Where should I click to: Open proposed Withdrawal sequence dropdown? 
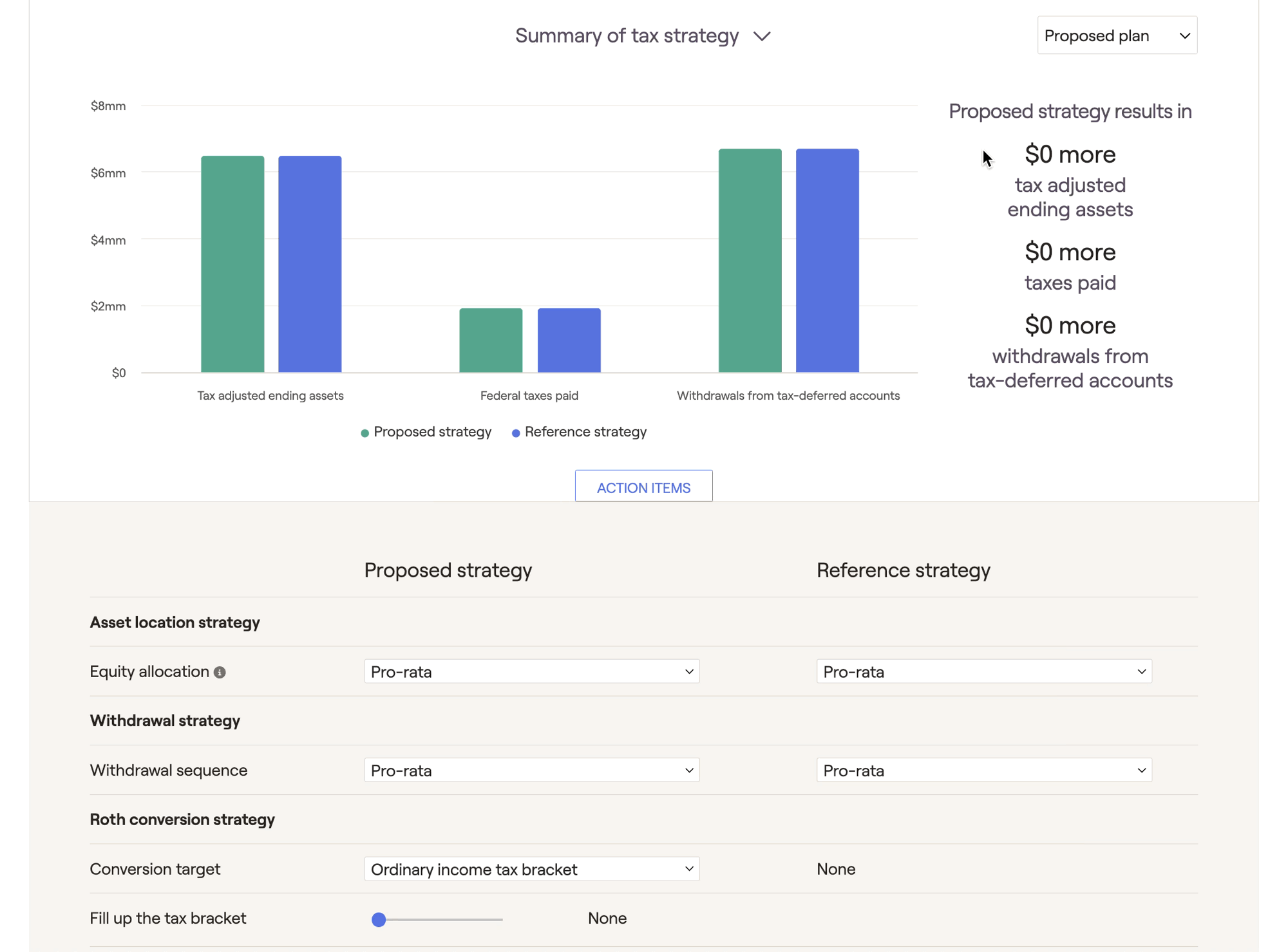[531, 770]
